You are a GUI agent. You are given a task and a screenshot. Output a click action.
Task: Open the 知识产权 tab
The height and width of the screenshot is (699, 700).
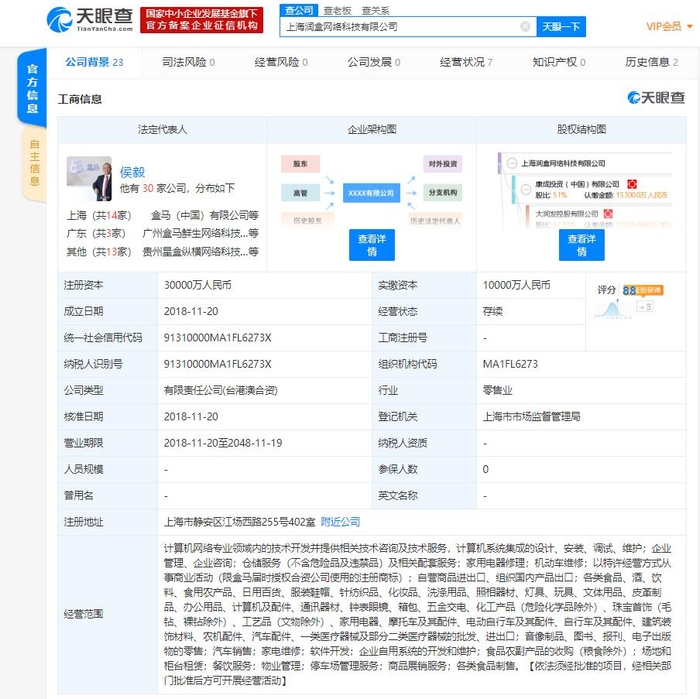point(559,62)
